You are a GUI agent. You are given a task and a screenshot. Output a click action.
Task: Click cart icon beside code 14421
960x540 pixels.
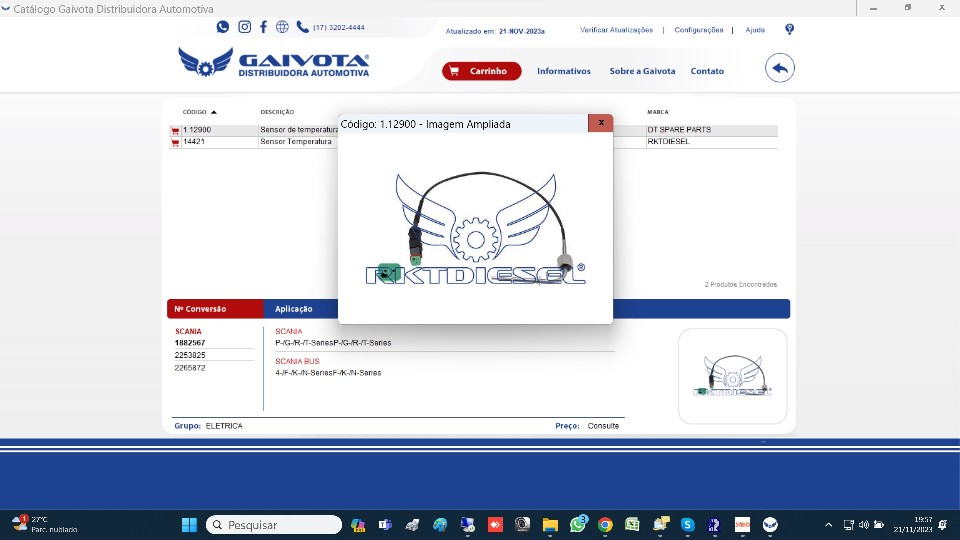175,143
